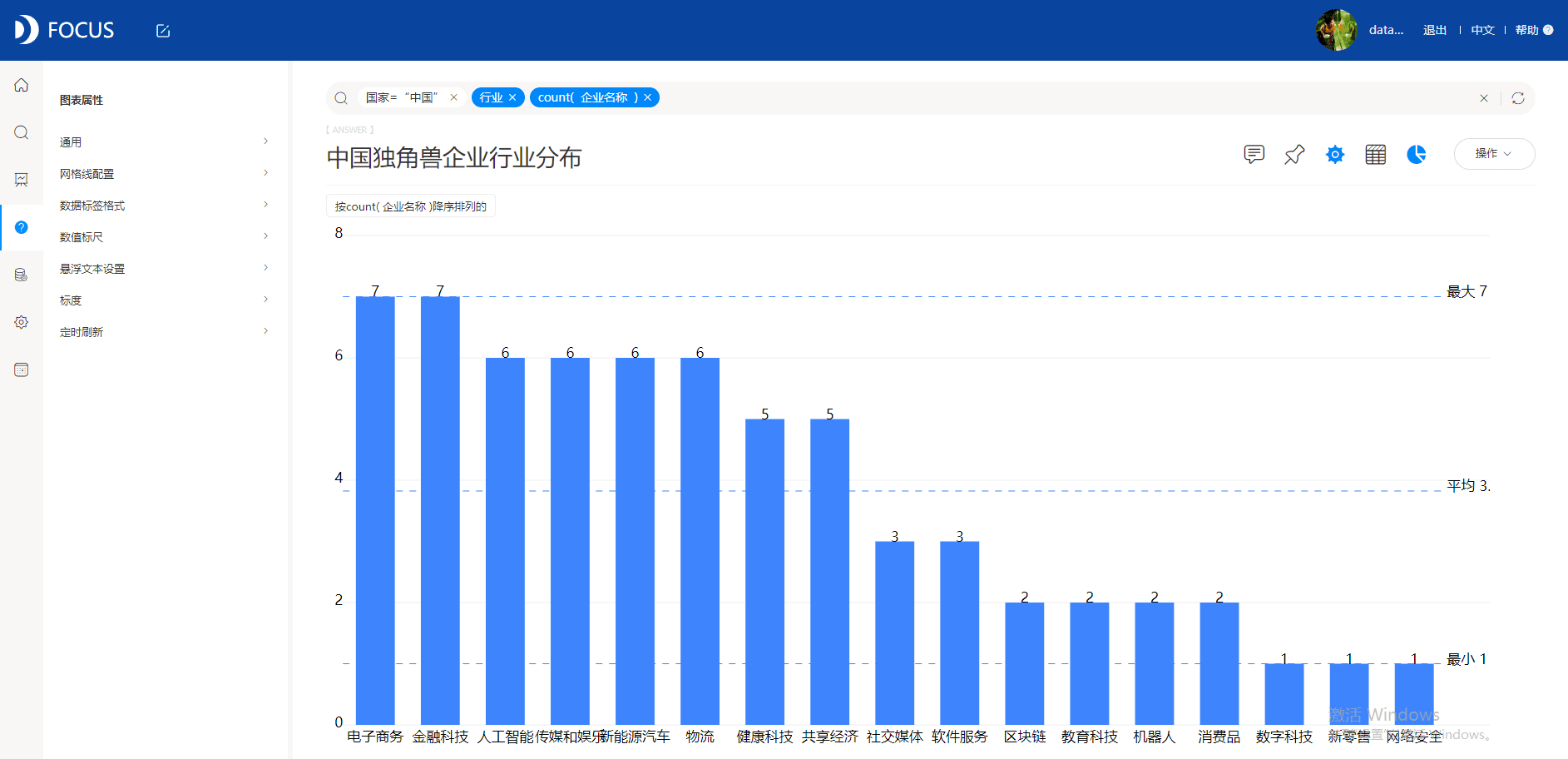Screen dimensions: 1568x759
Task: Open chart properties gear icon
Action: [1335, 154]
